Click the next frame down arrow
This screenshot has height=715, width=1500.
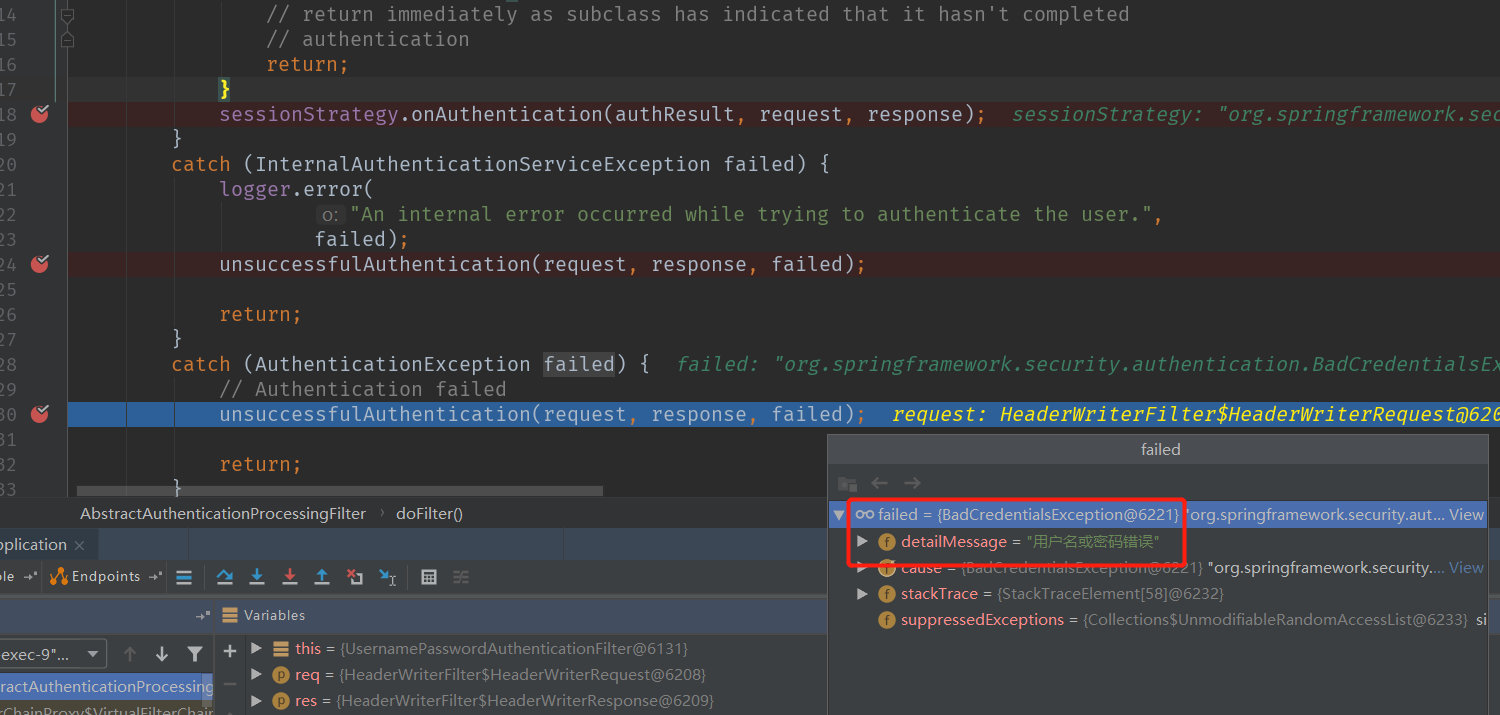coord(162,654)
